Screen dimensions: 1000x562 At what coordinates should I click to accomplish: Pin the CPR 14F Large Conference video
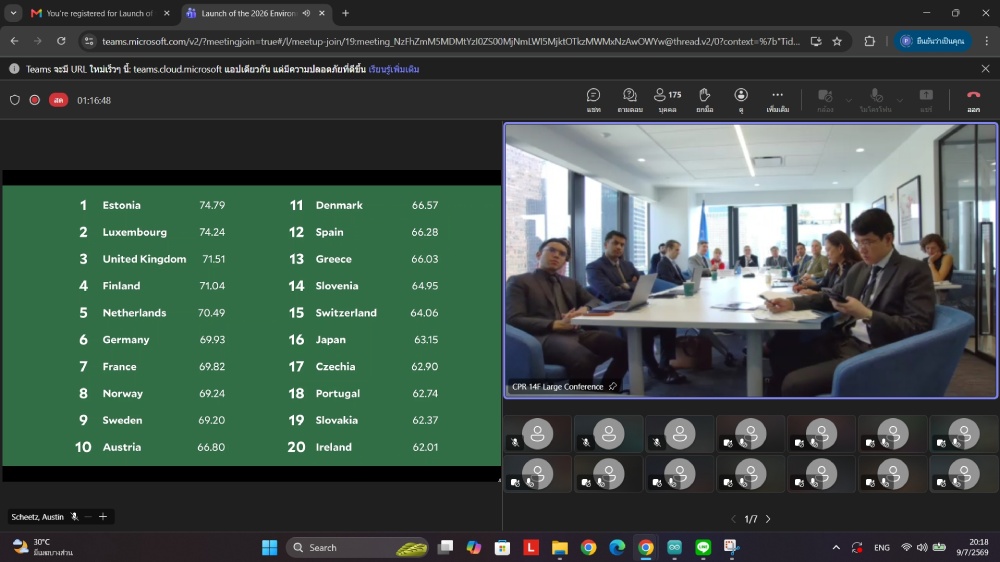coord(612,387)
